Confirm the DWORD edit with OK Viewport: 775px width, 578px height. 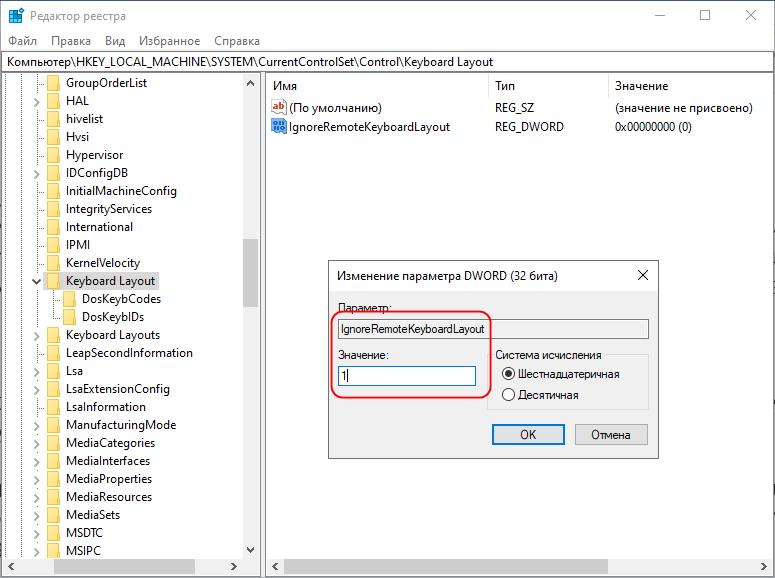(528, 435)
